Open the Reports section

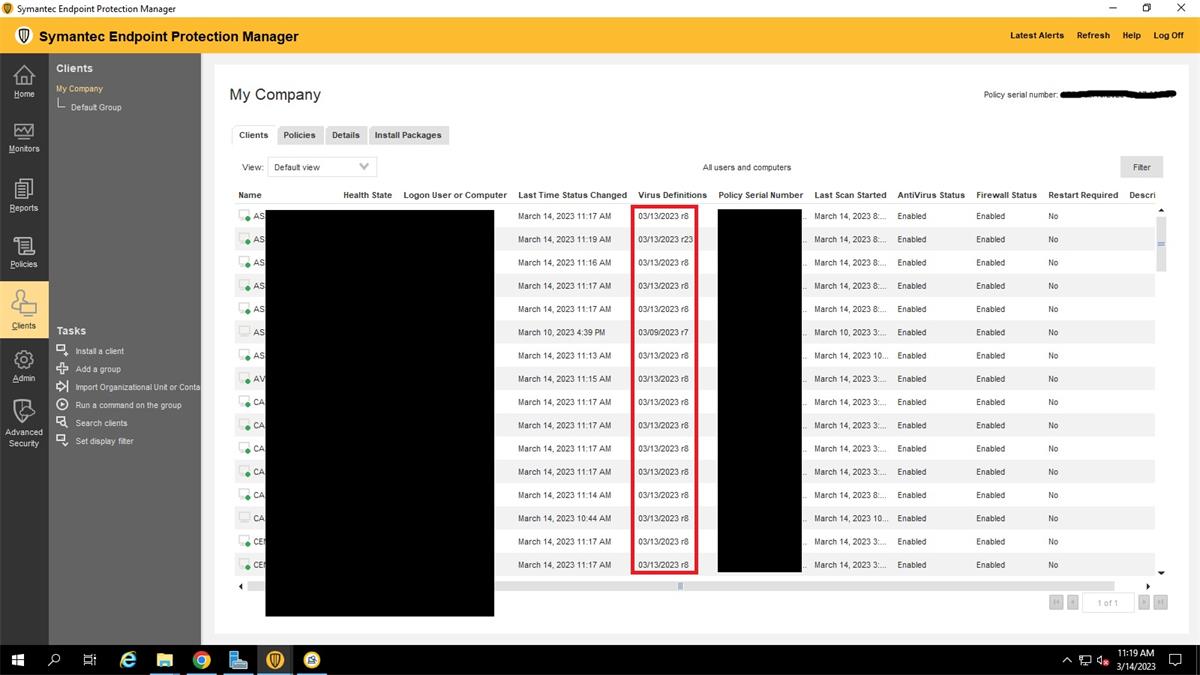24,194
